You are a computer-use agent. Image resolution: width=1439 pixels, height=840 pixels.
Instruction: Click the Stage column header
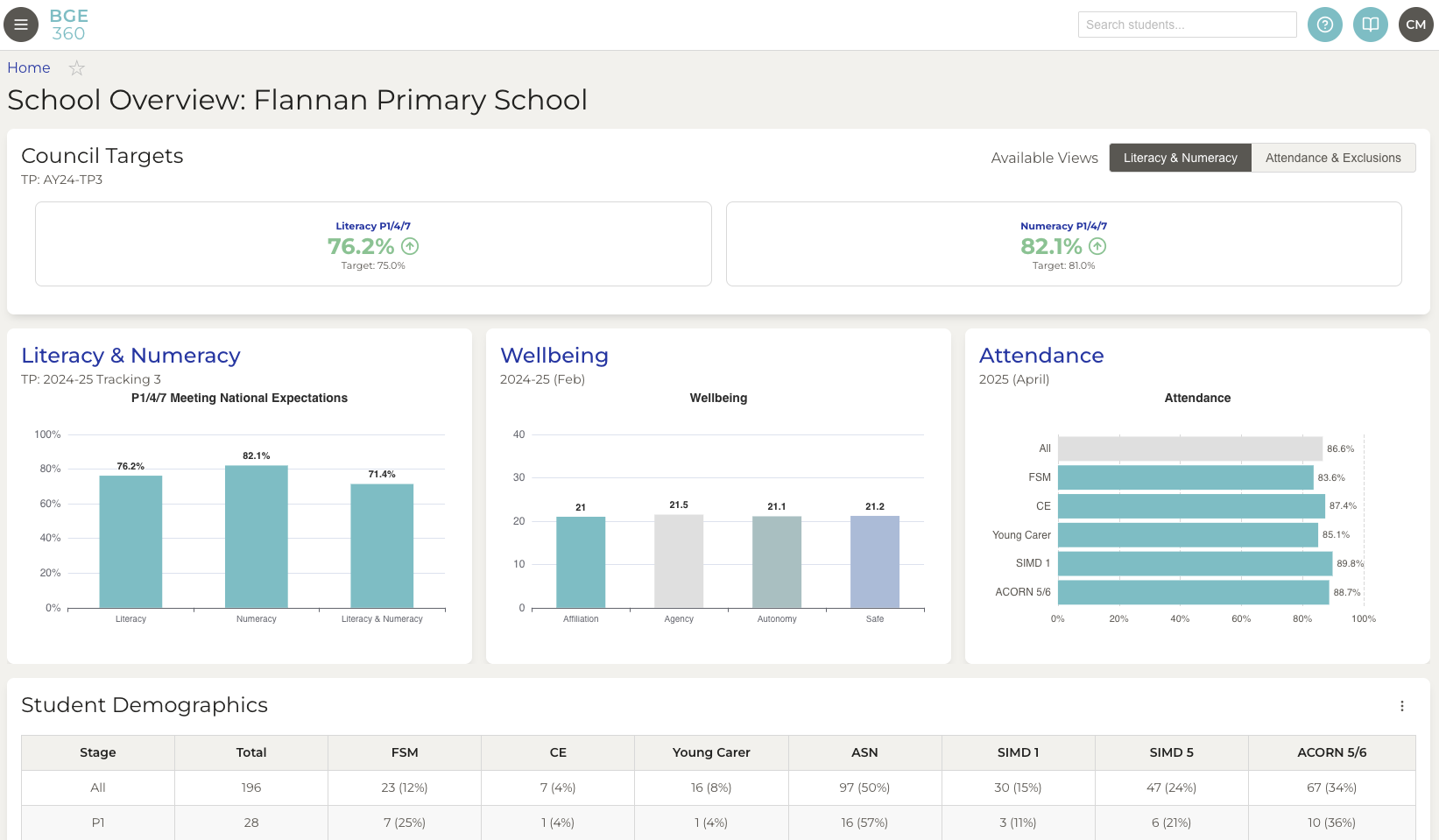pos(98,752)
